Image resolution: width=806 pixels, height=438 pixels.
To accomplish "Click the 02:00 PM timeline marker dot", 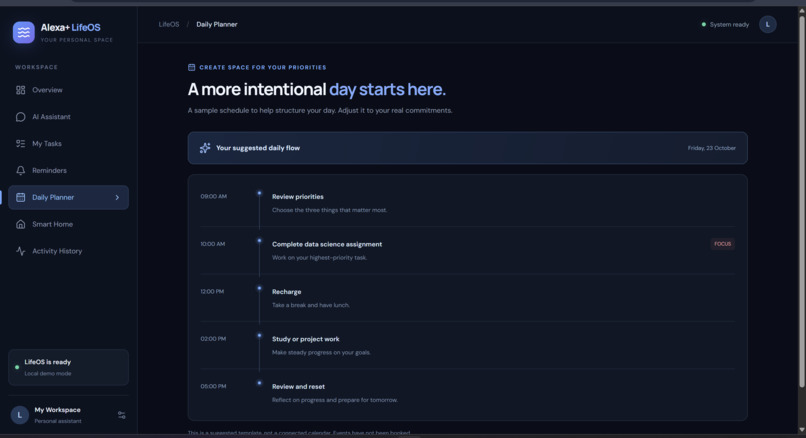I will (259, 336).
